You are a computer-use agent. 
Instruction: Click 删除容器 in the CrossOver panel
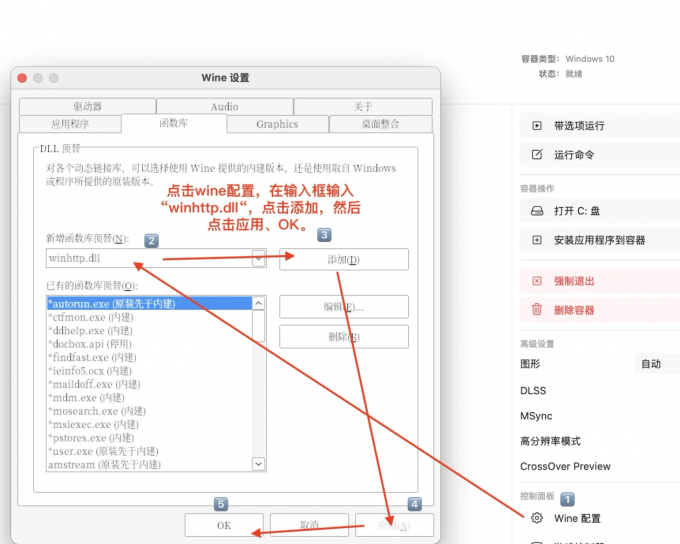point(600,310)
